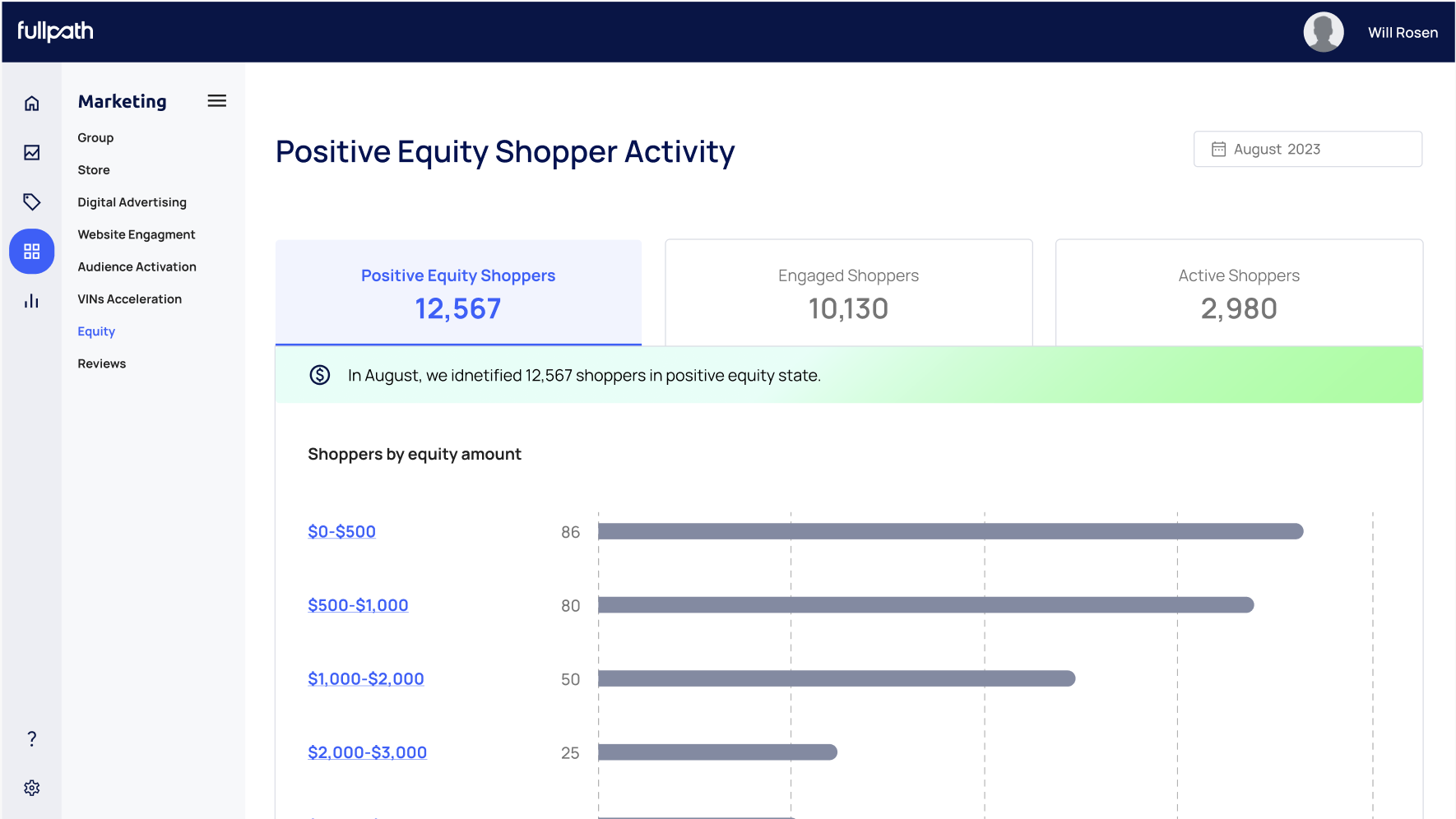
Task: Open the apps grid icon in left sidebar
Action: (31, 252)
